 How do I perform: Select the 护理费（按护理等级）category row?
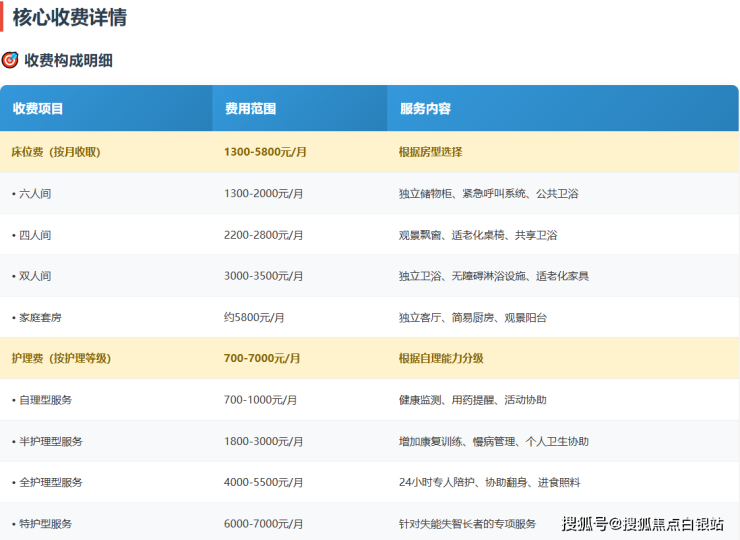[61, 358]
